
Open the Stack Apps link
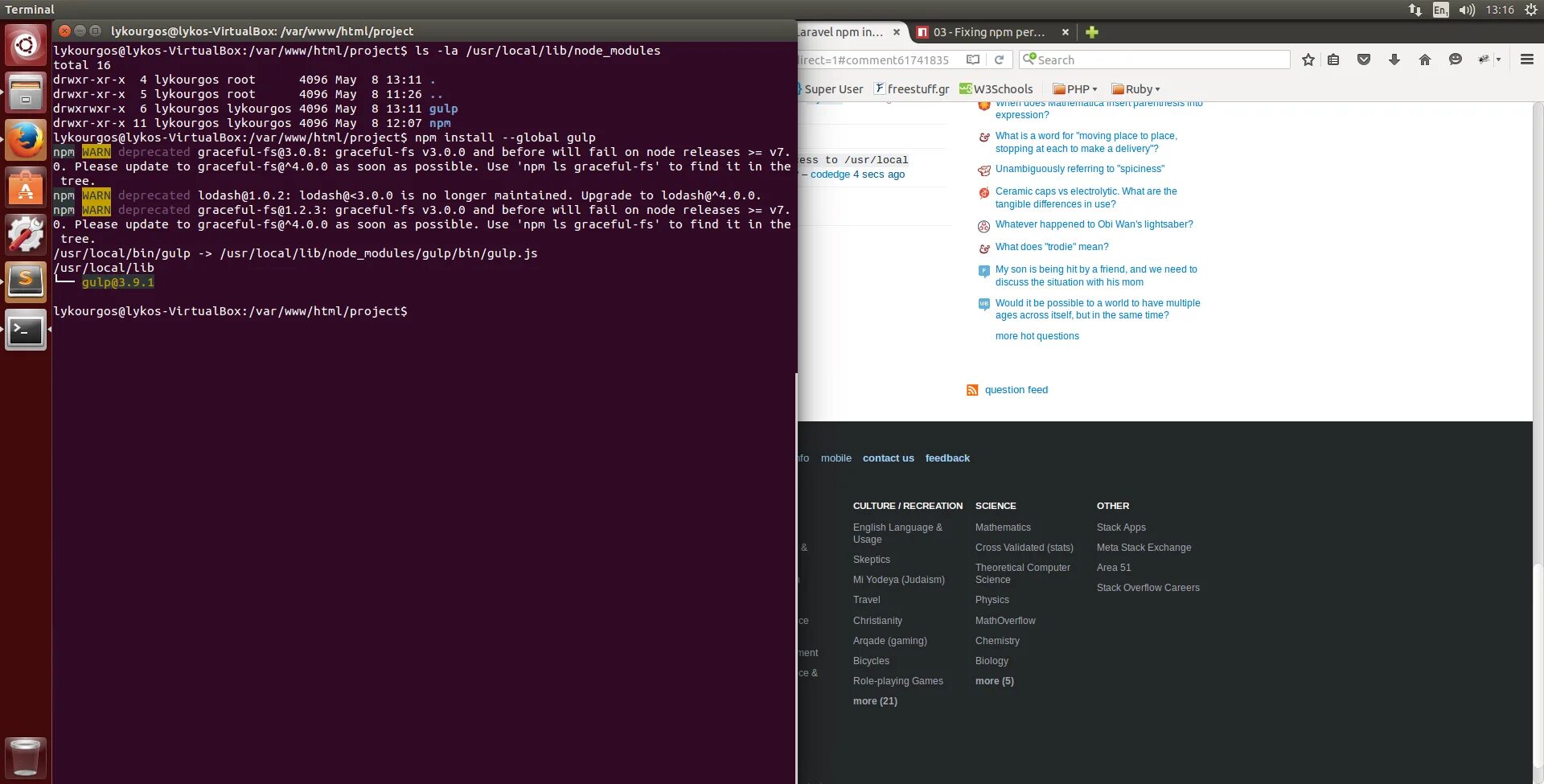click(1121, 527)
